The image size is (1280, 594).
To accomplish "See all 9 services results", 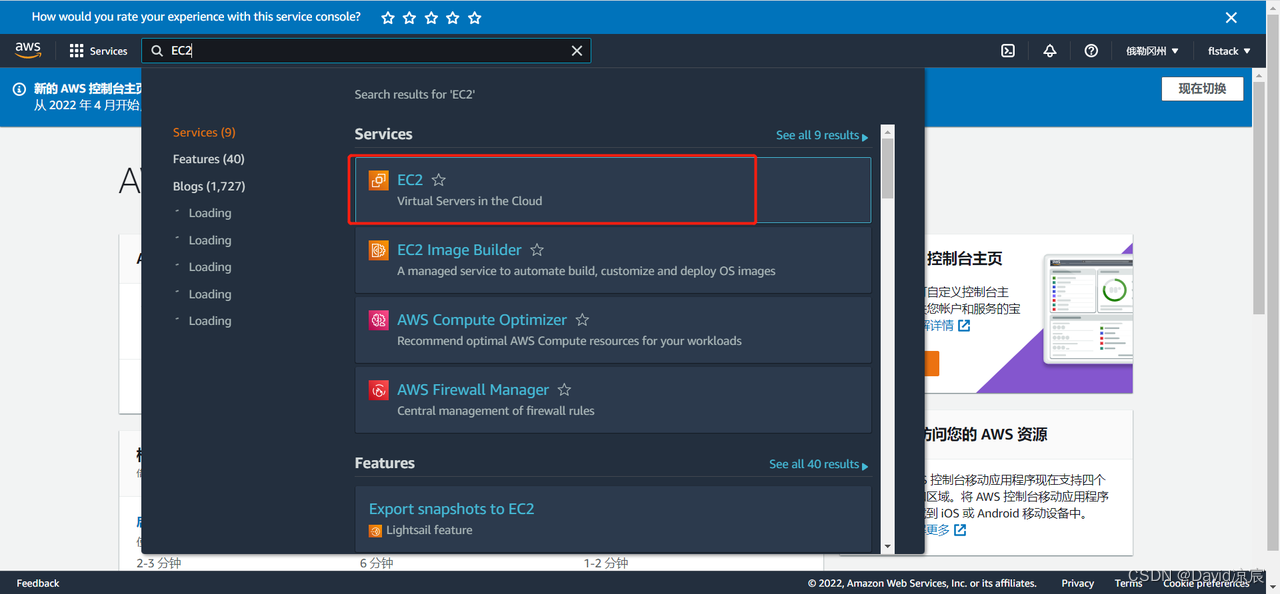I will pos(822,135).
